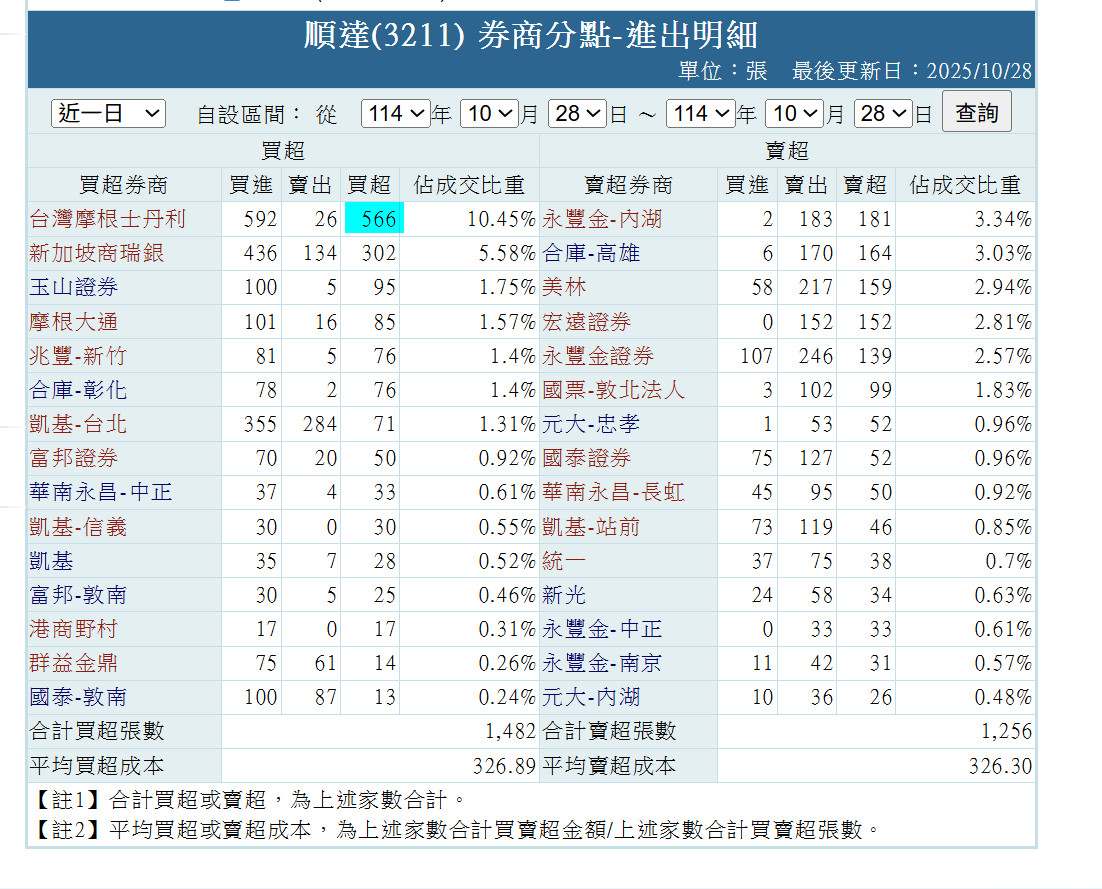Click the 查詢 query button

[976, 112]
